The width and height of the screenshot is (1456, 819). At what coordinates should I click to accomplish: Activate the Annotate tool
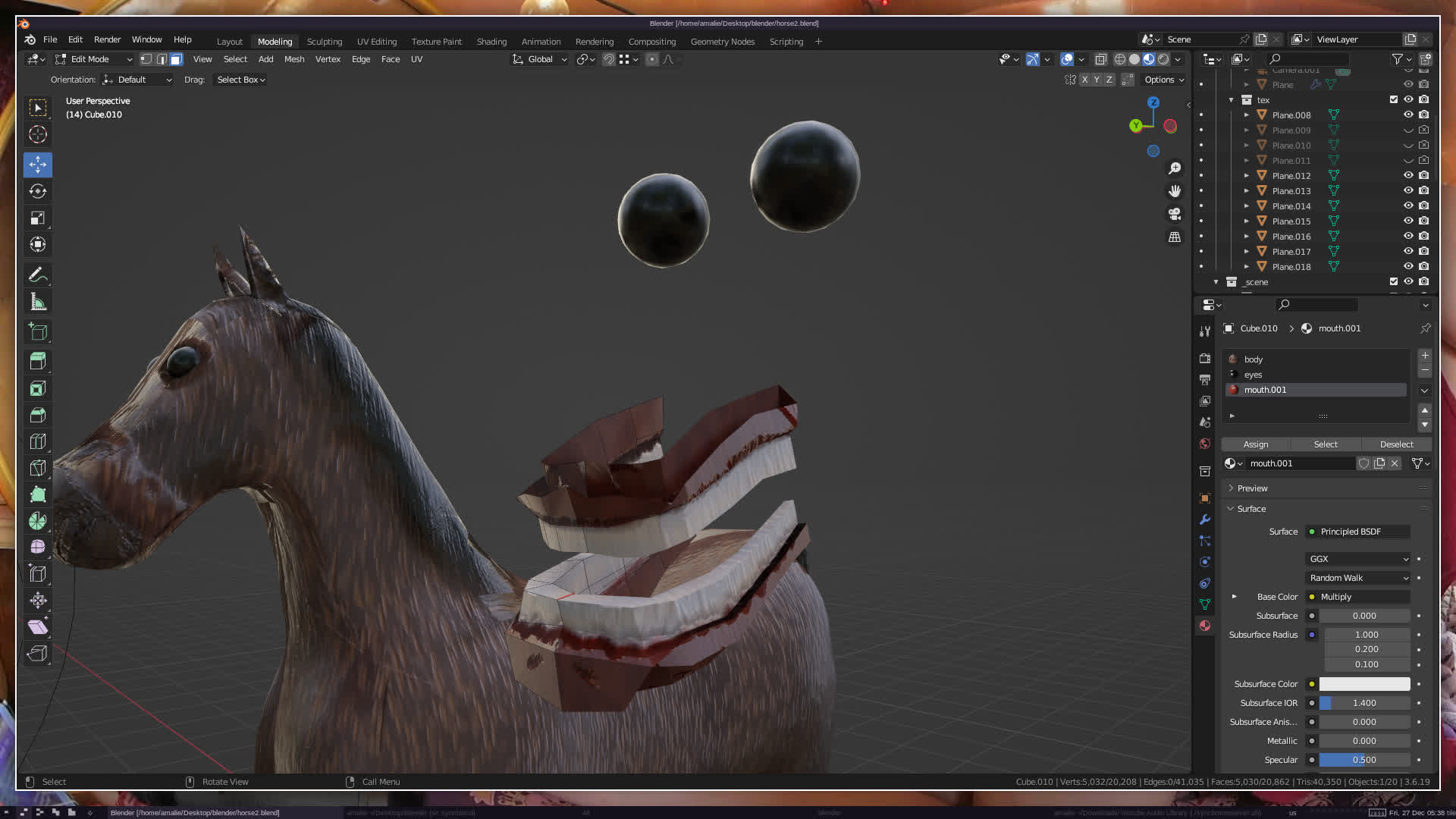pyautogui.click(x=38, y=275)
